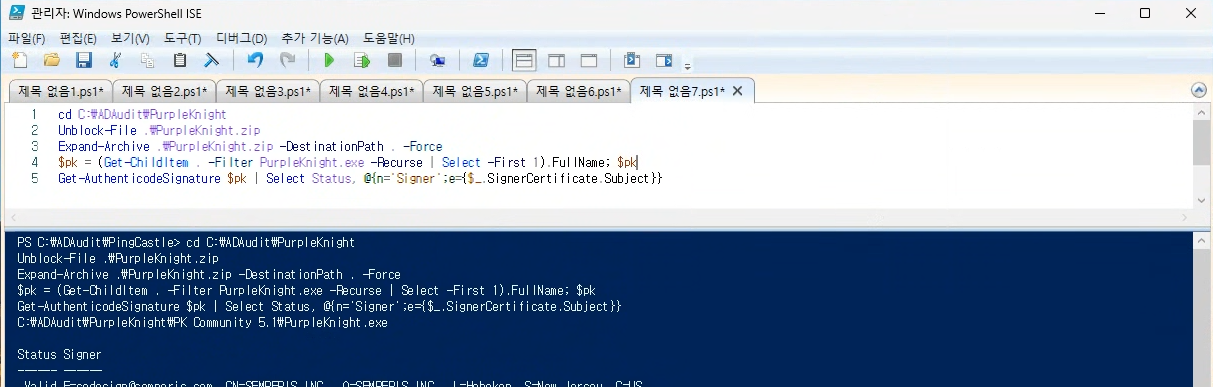Open the 도움말(H) menu
Screen dimensions: 1213x387
click(x=388, y=38)
